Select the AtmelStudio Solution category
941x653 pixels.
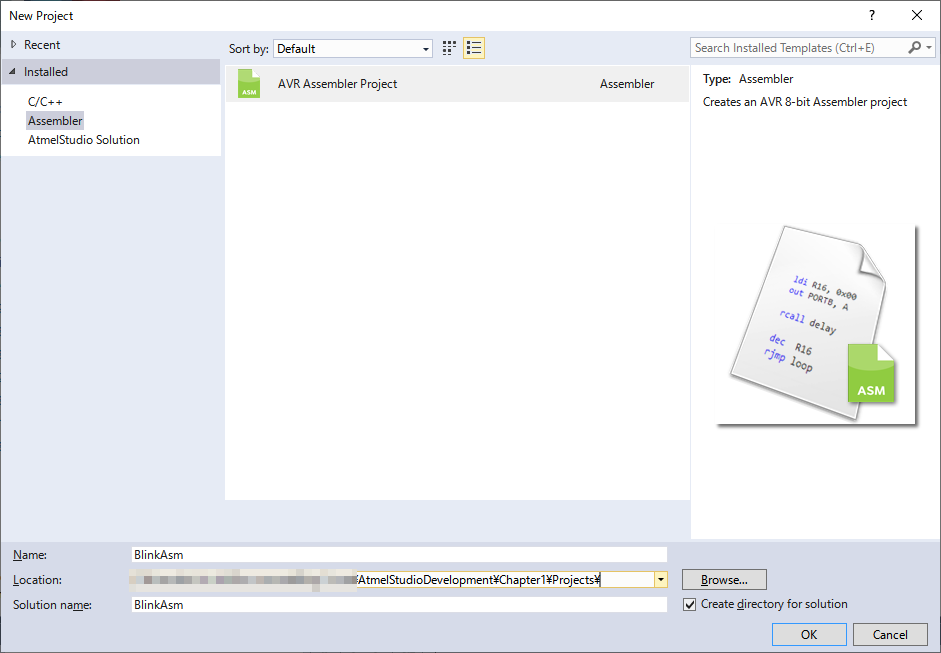tap(83, 140)
